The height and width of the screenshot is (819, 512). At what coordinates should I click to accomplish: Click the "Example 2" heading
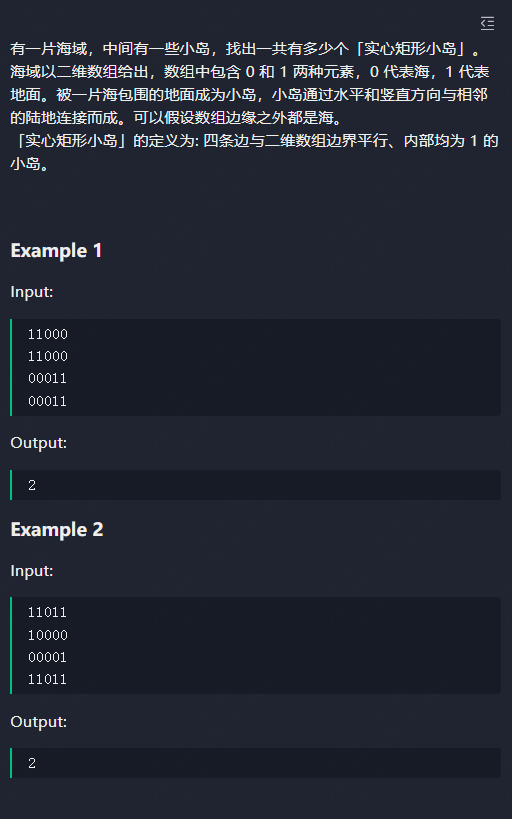[56, 530]
